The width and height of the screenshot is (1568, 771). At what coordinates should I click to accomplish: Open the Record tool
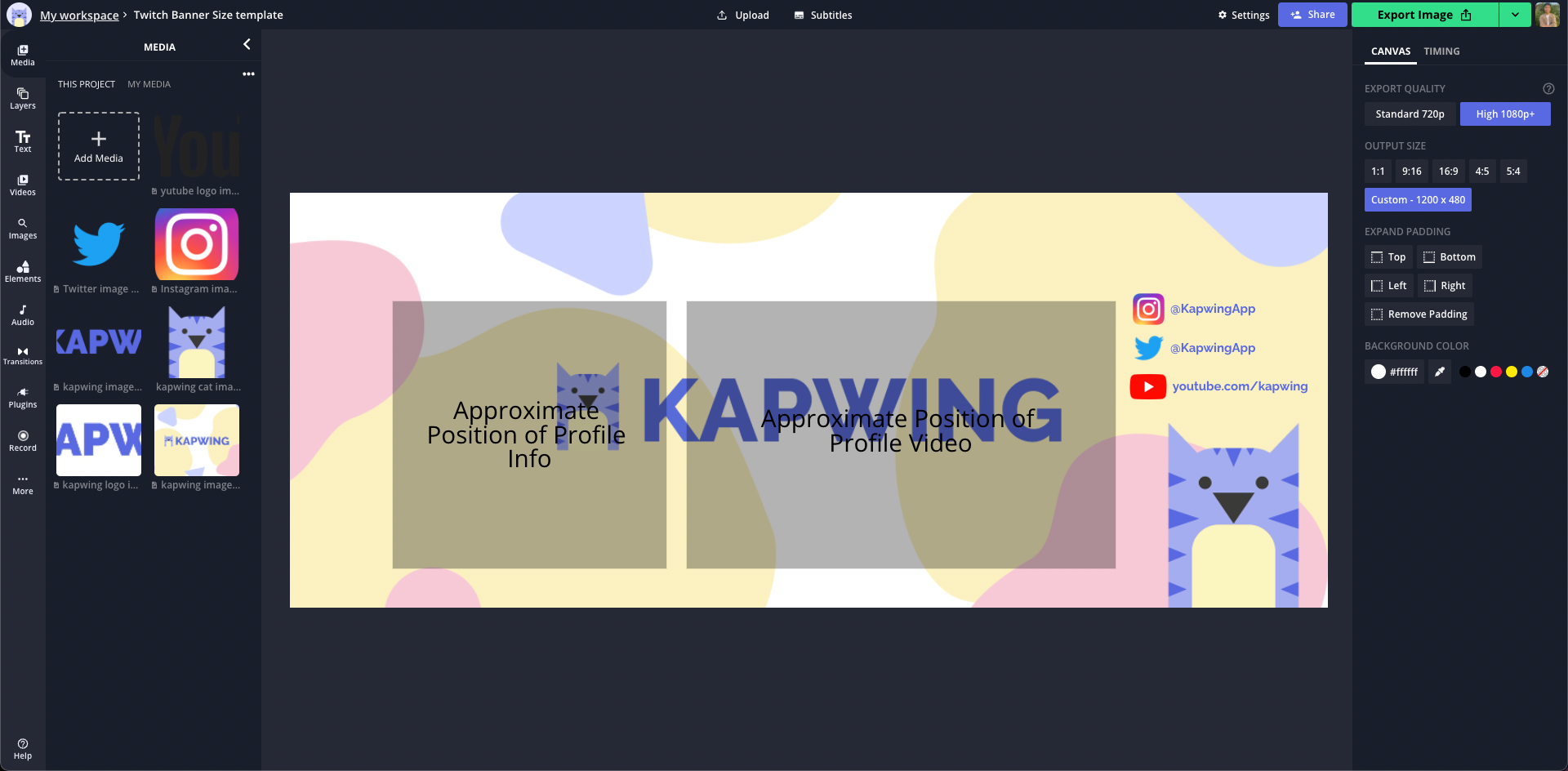(23, 441)
